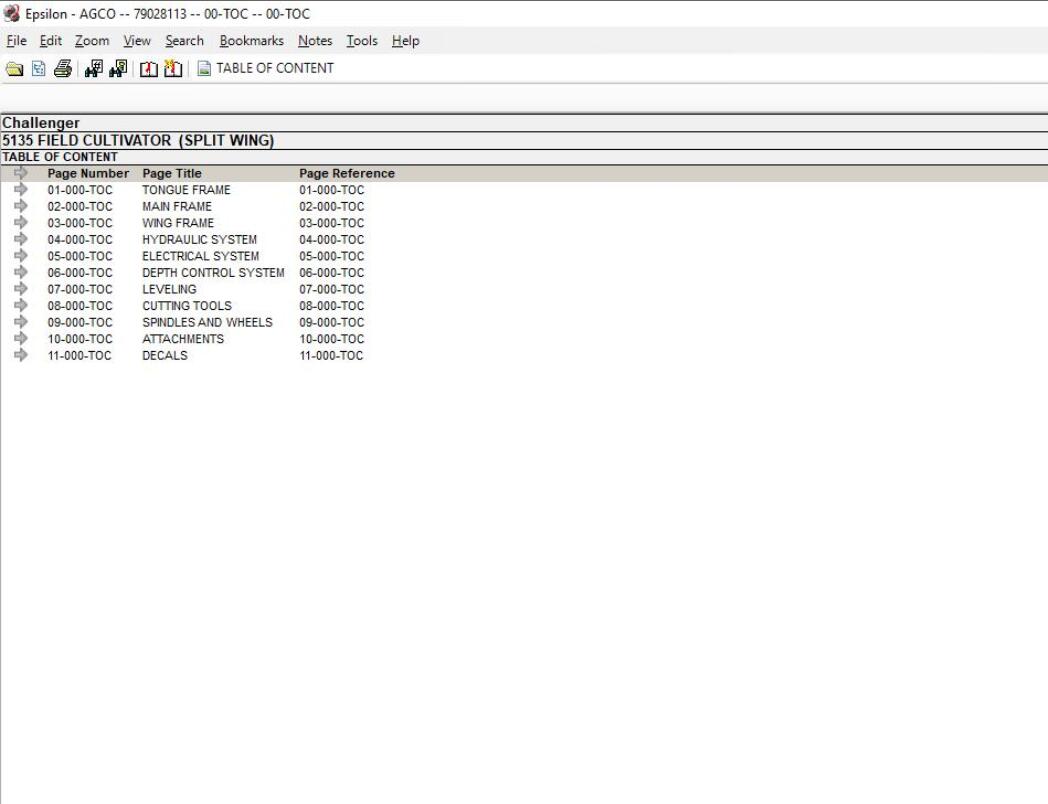The image size is (1048, 804).
Task: Select SPINDLES AND WHEELS page title
Action: click(x=207, y=322)
